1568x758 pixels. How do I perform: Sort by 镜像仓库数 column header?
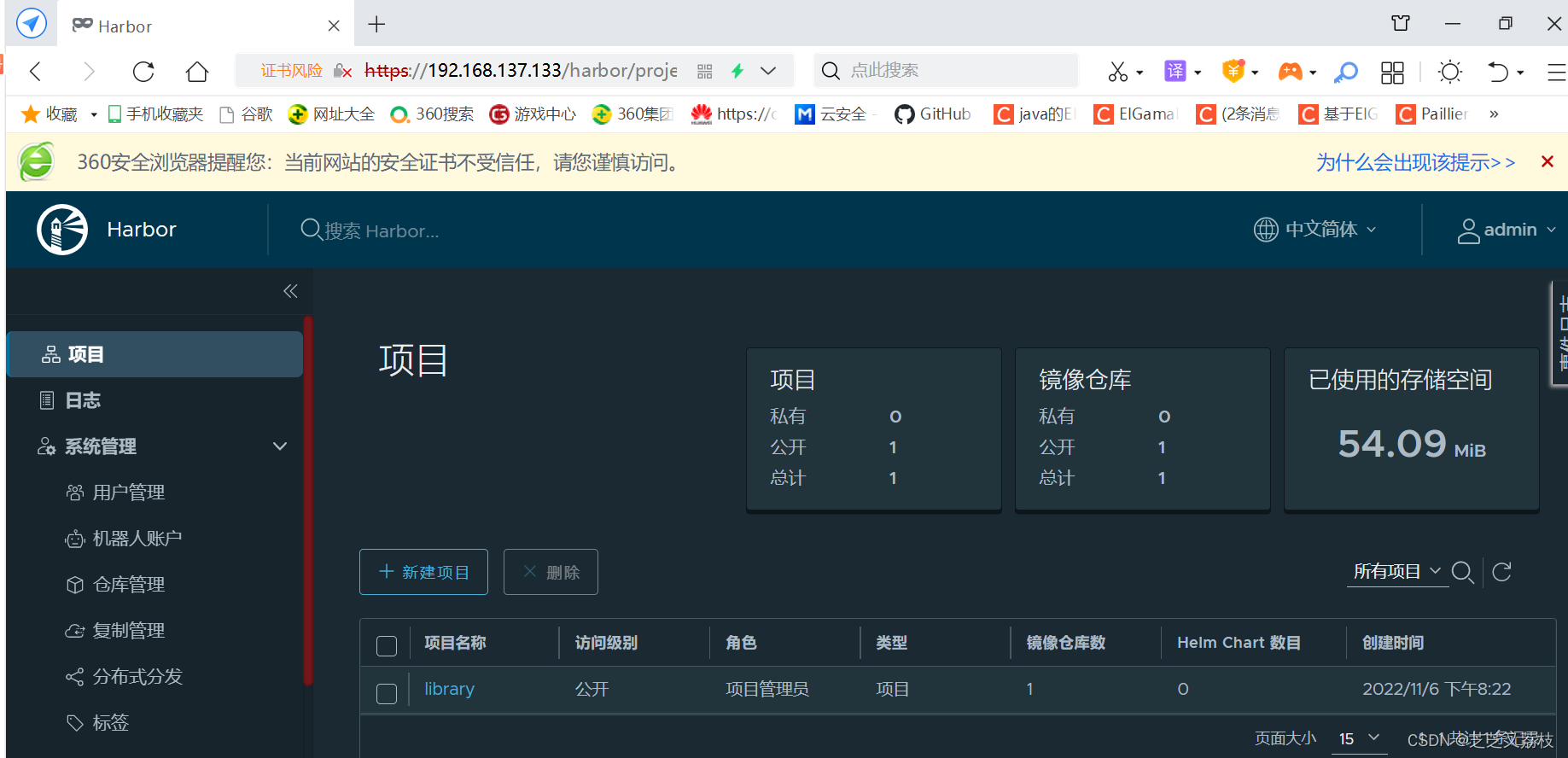tap(1066, 643)
